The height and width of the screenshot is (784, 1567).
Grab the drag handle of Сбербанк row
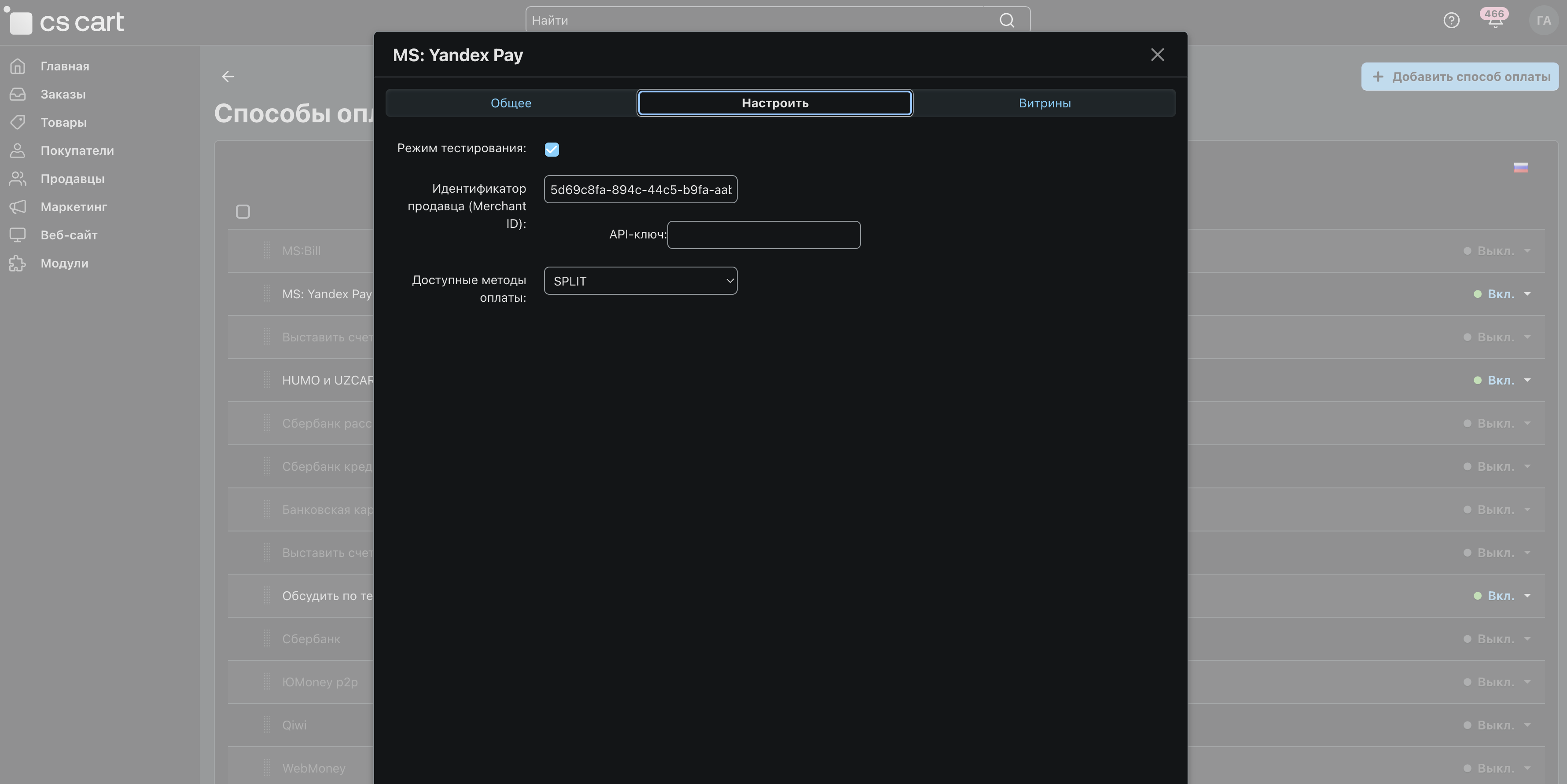click(267, 639)
